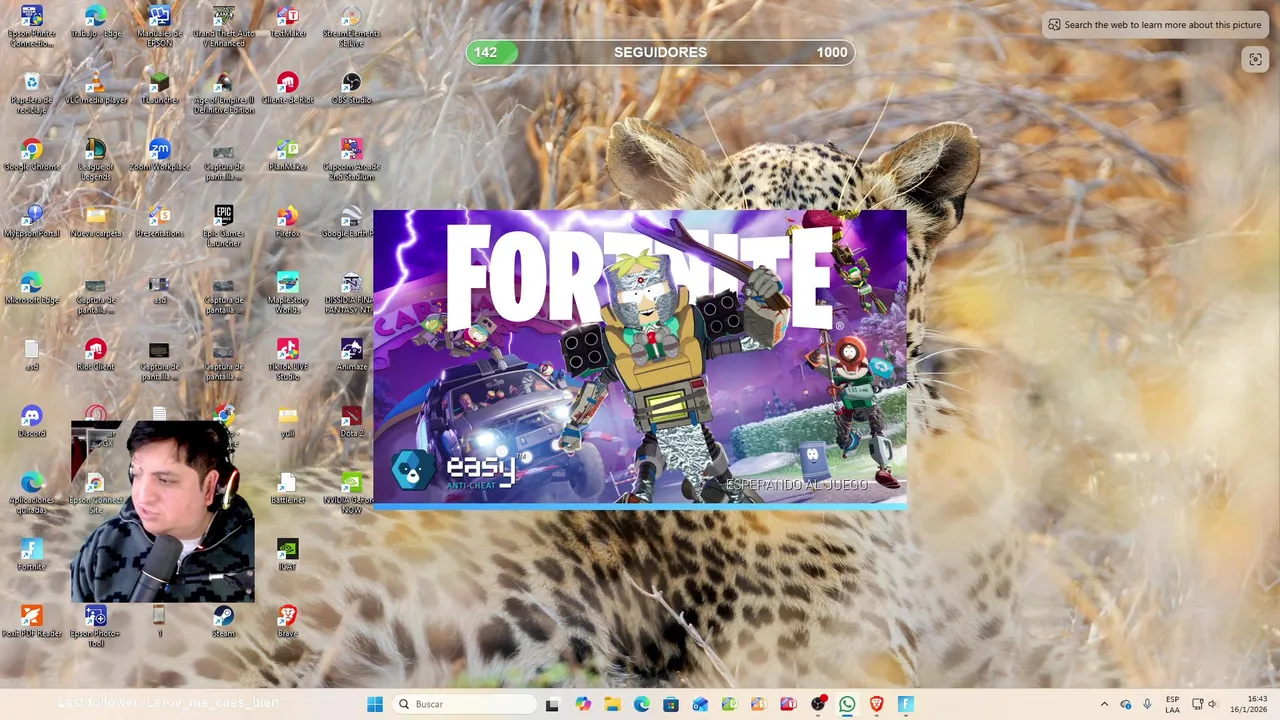Open Cliente de Riot shortcut

288,90
